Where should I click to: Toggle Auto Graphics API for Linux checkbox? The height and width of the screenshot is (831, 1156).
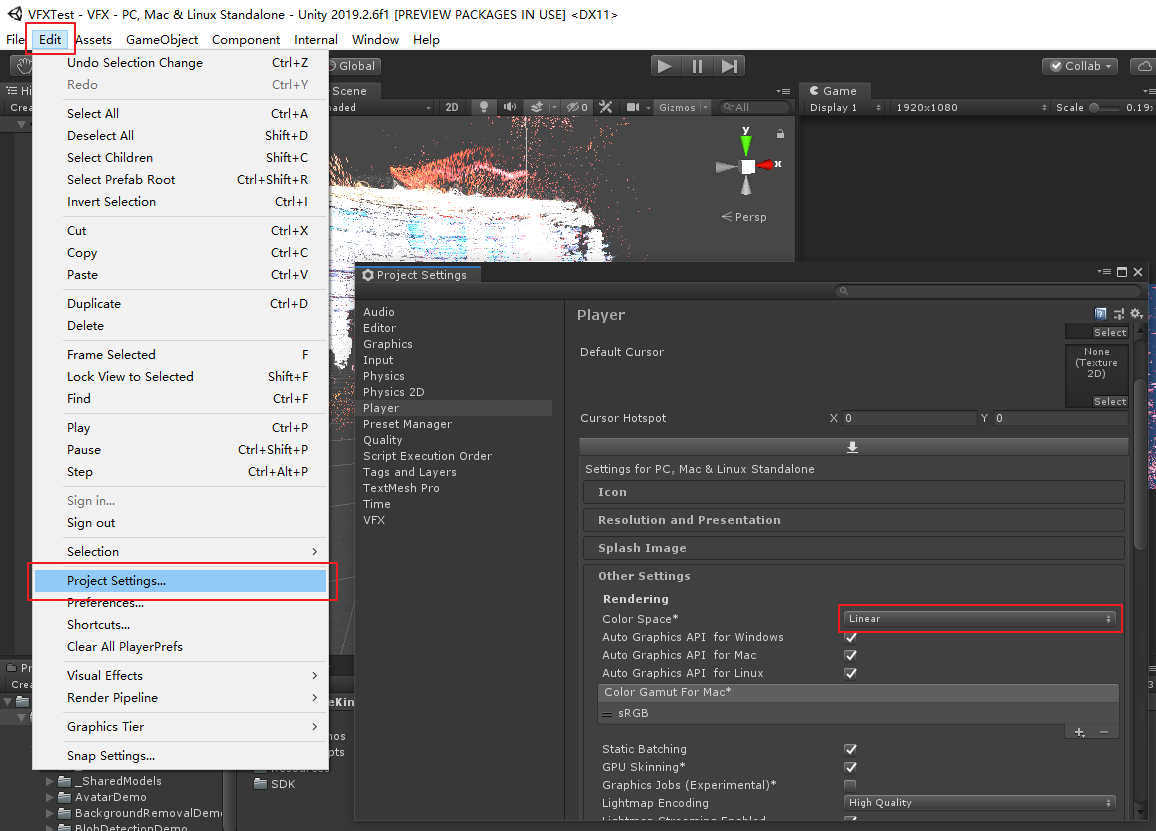click(851, 673)
